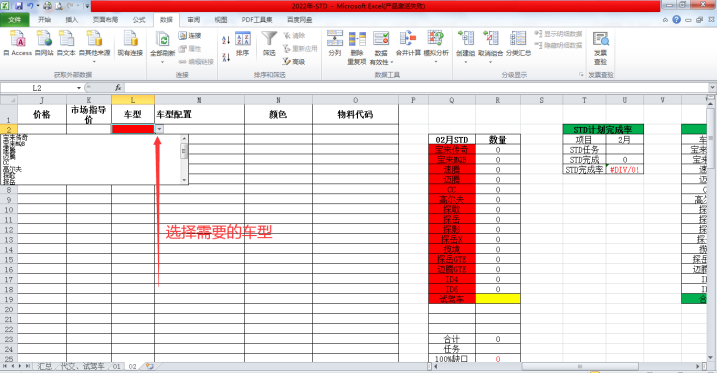The width and height of the screenshot is (718, 374).
Task: Expand the 全部刷新 dropdown arrow
Action: (x=163, y=61)
